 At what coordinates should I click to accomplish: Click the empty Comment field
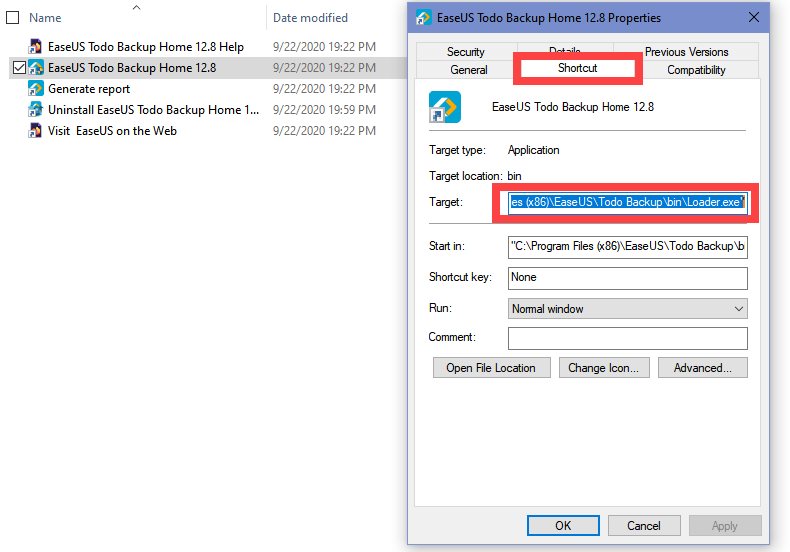coord(627,338)
